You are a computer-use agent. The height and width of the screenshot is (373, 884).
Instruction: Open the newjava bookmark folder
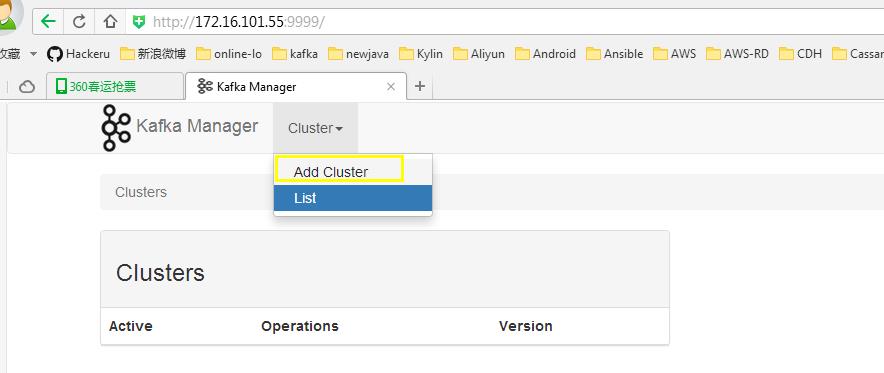click(x=359, y=54)
